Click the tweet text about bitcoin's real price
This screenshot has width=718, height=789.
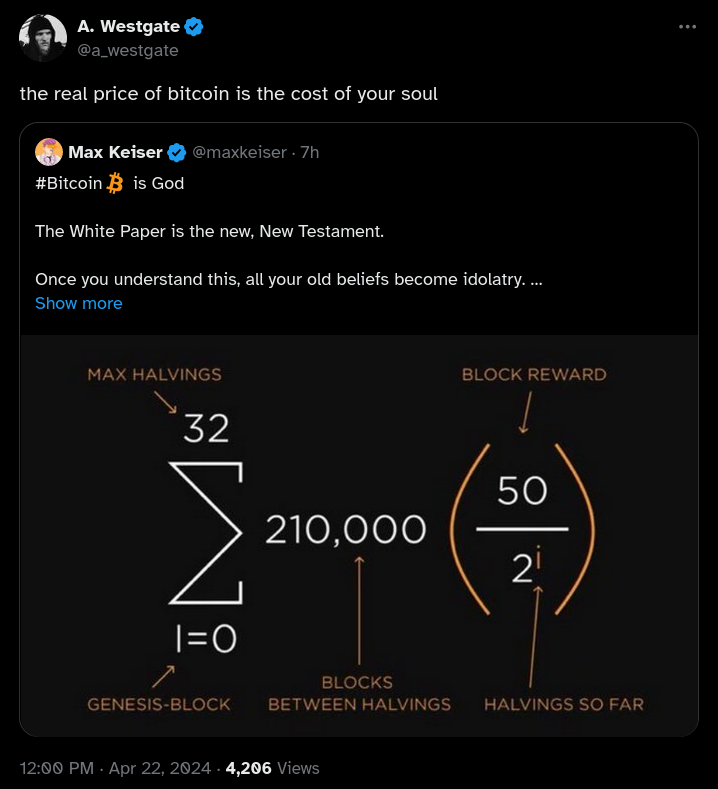[228, 94]
